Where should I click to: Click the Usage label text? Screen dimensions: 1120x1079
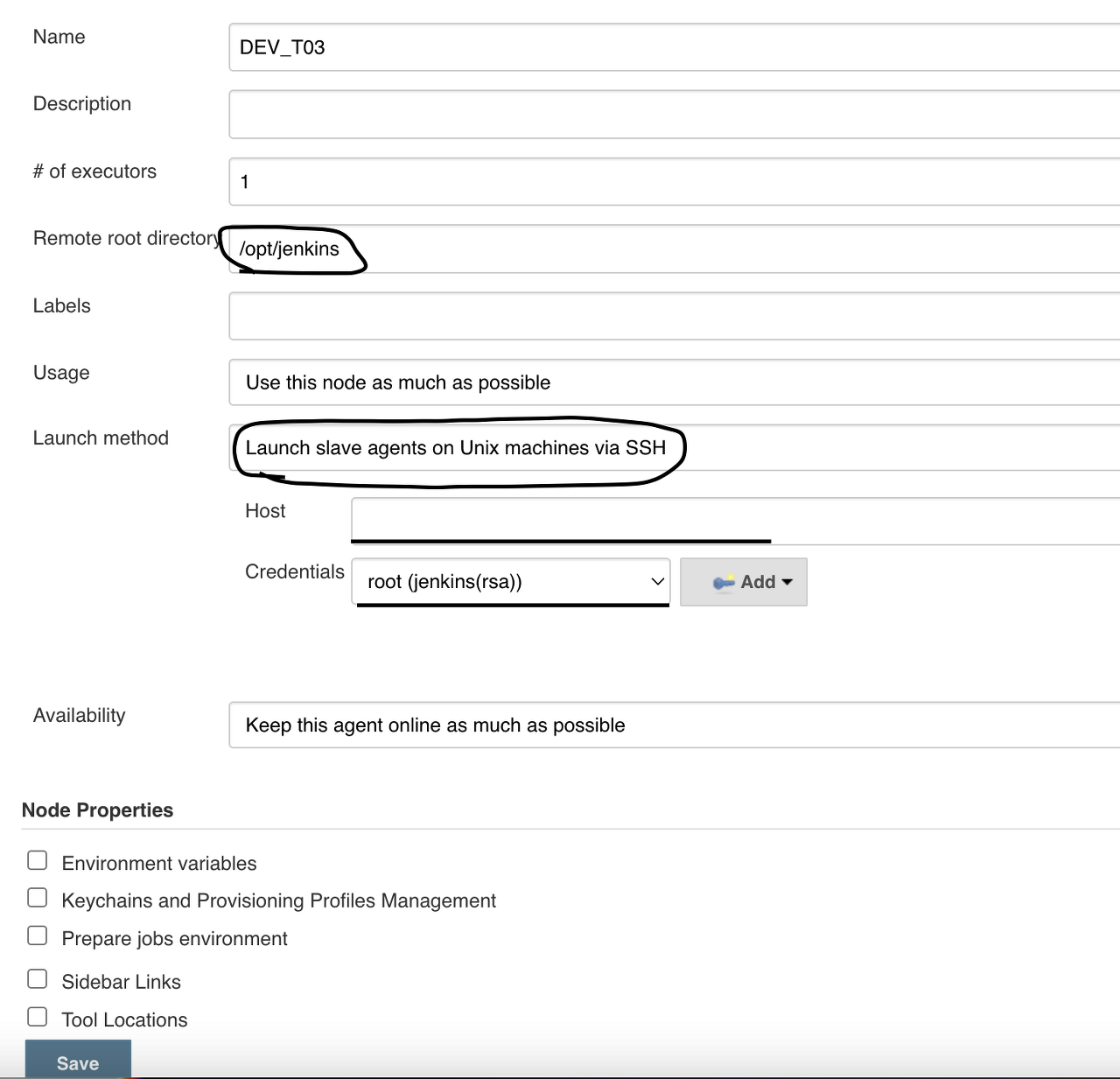61,373
